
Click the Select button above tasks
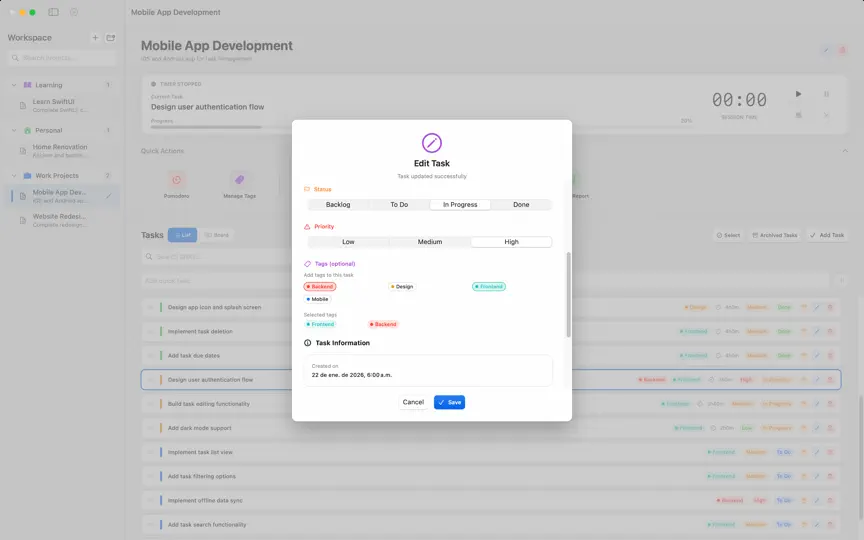[728, 235]
